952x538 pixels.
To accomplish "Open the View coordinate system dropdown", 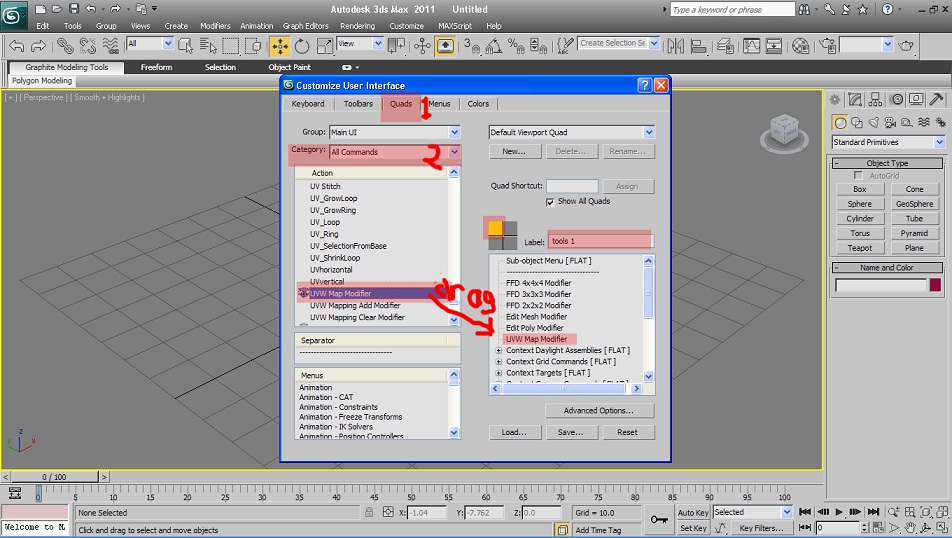I will click(x=360, y=44).
